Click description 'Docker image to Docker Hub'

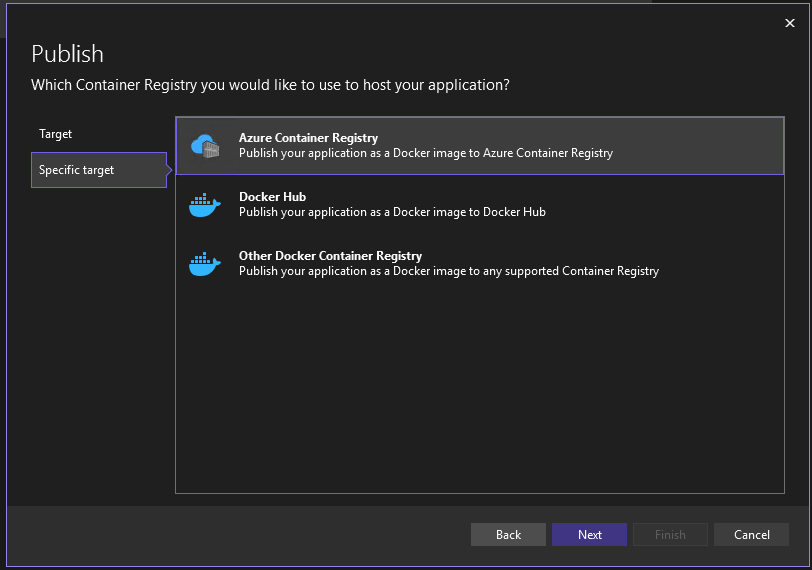469,212
